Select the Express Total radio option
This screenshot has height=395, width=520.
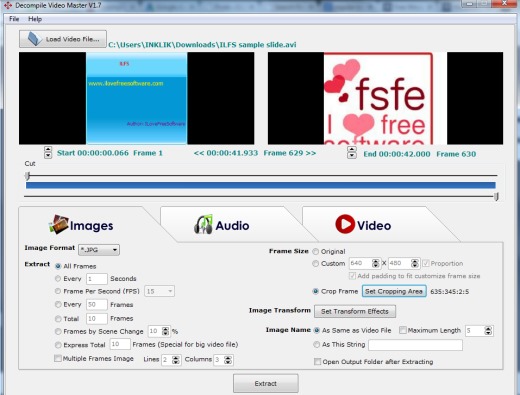click(58, 345)
